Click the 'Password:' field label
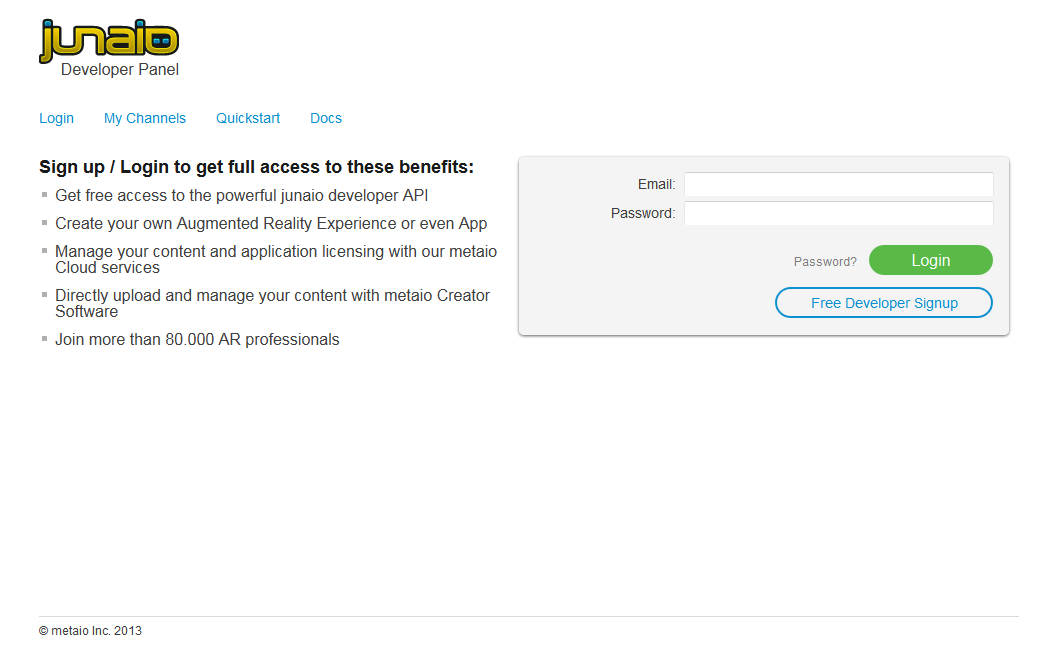Viewport: 1039px width, 663px height. (643, 213)
